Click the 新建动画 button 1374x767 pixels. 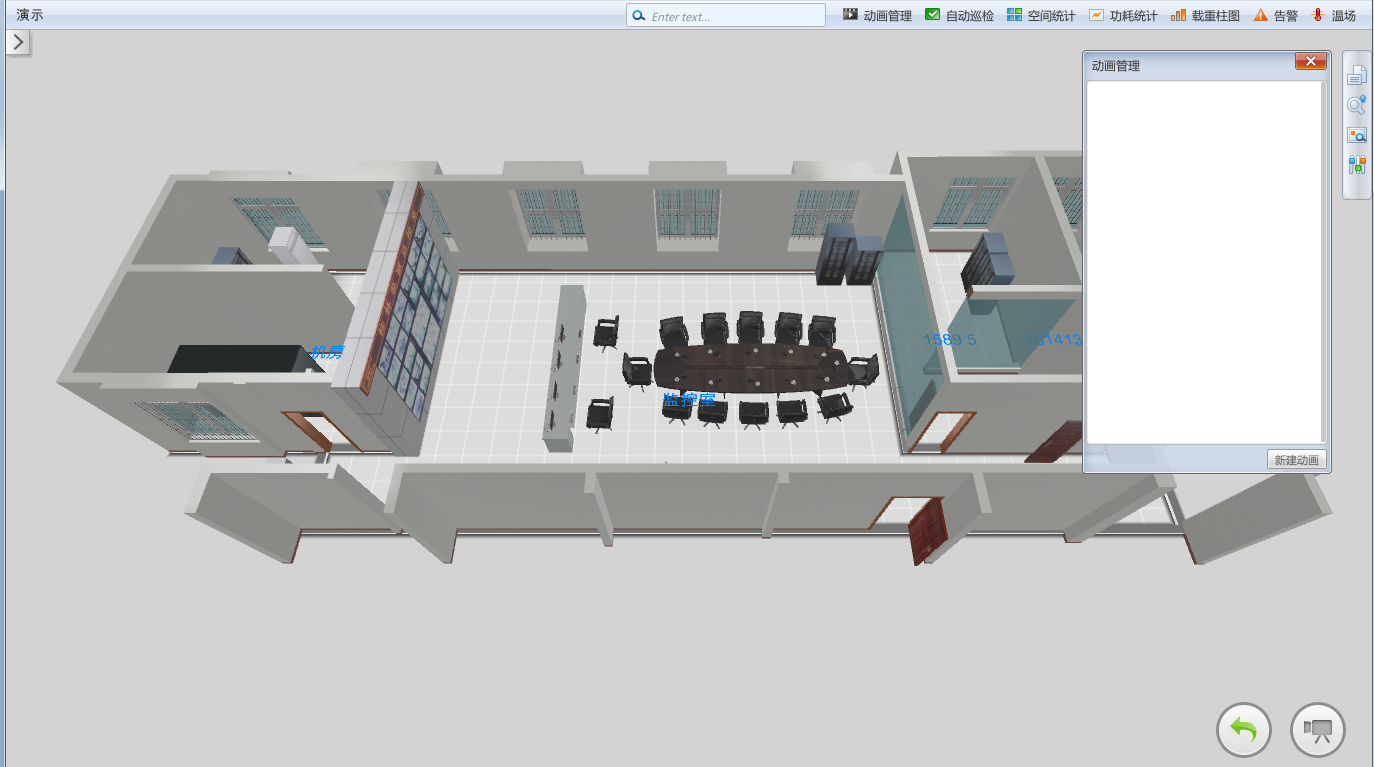[1297, 460]
